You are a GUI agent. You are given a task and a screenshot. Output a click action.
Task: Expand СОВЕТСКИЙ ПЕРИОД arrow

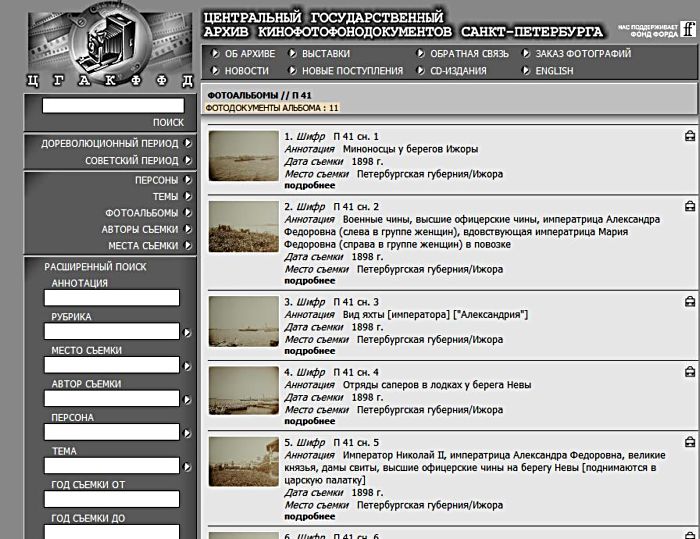pos(188,160)
